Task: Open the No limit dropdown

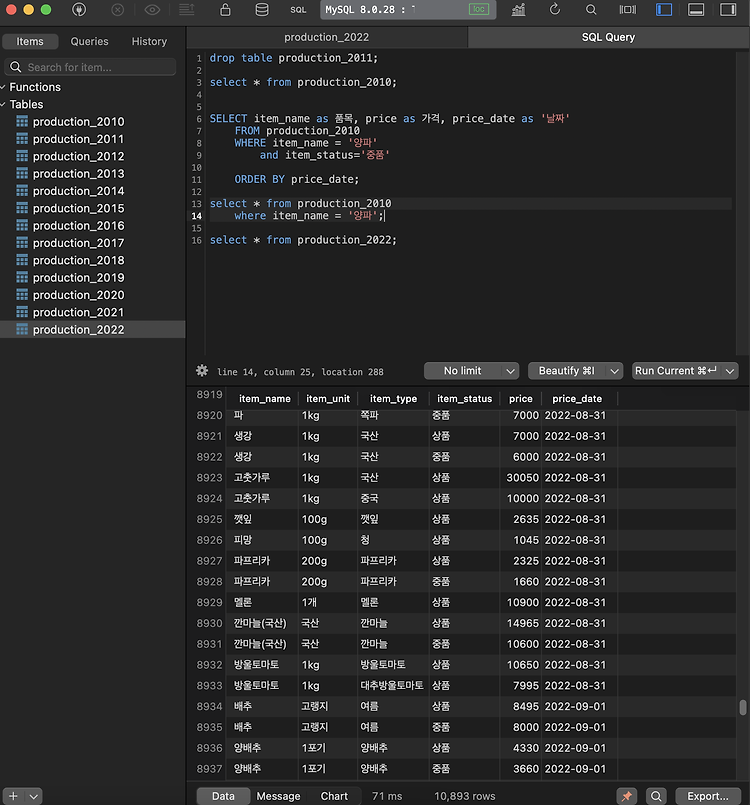Action: pyautogui.click(x=471, y=371)
